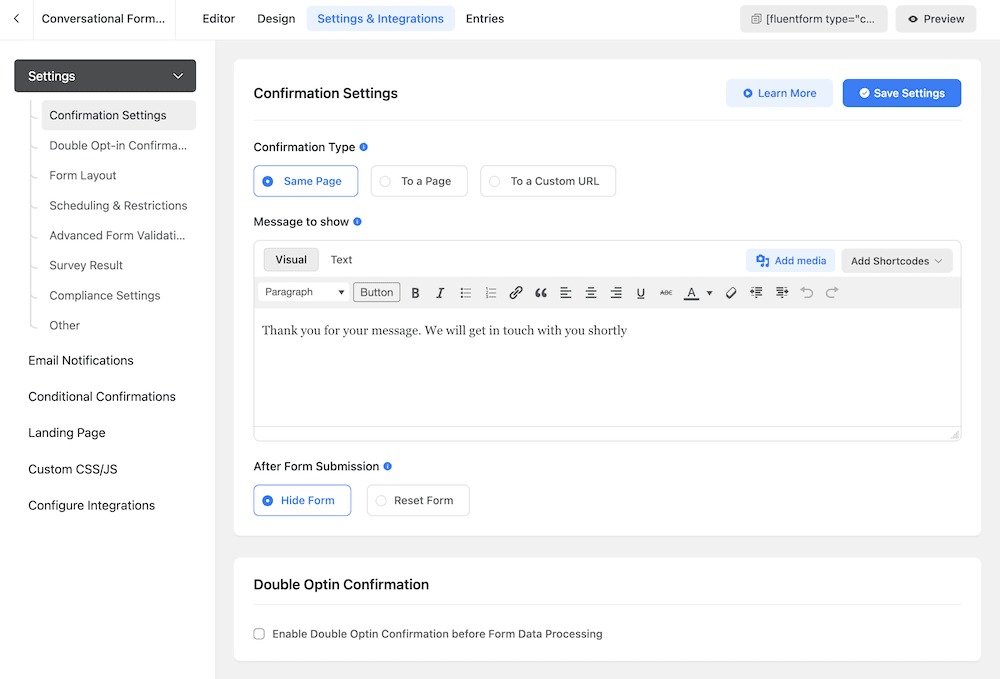
Task: Open the Paragraph format dropdown
Action: [304, 292]
